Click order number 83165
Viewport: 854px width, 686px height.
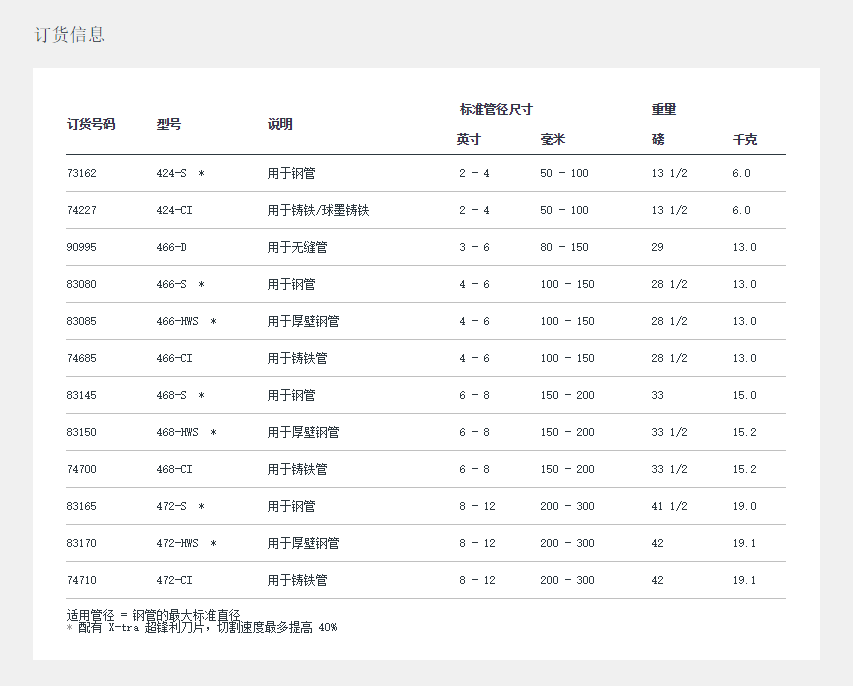(82, 507)
